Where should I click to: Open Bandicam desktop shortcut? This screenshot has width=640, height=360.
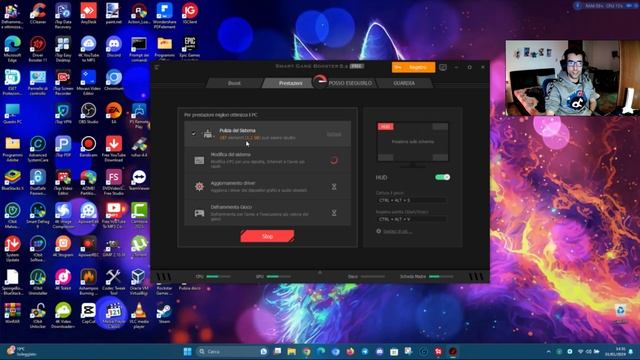coord(88,147)
